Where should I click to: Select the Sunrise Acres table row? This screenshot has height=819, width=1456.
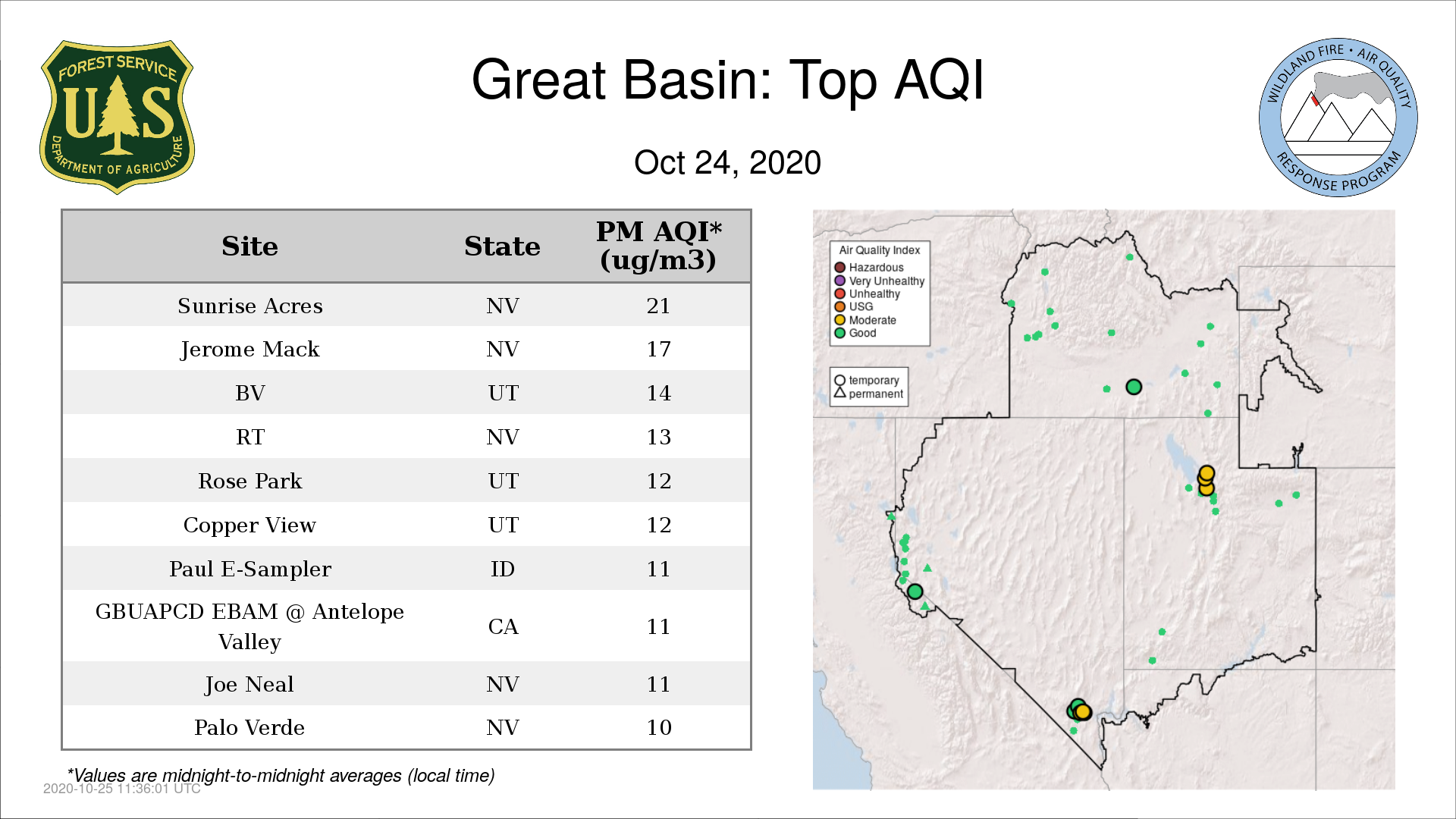(406, 306)
